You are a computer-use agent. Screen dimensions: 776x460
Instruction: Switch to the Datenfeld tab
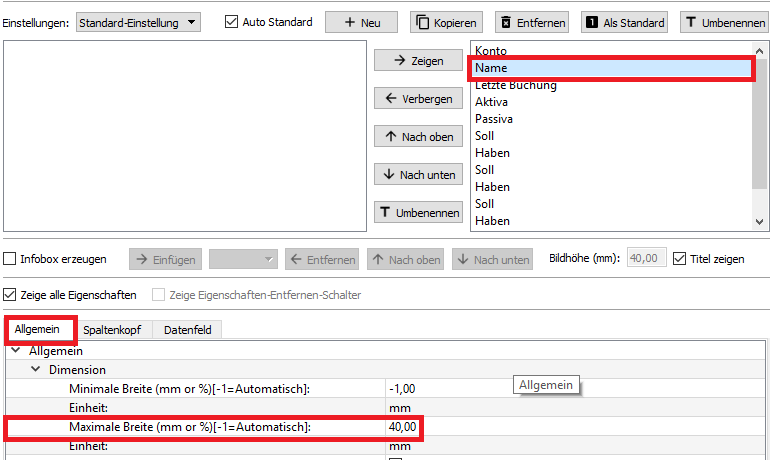click(187, 330)
